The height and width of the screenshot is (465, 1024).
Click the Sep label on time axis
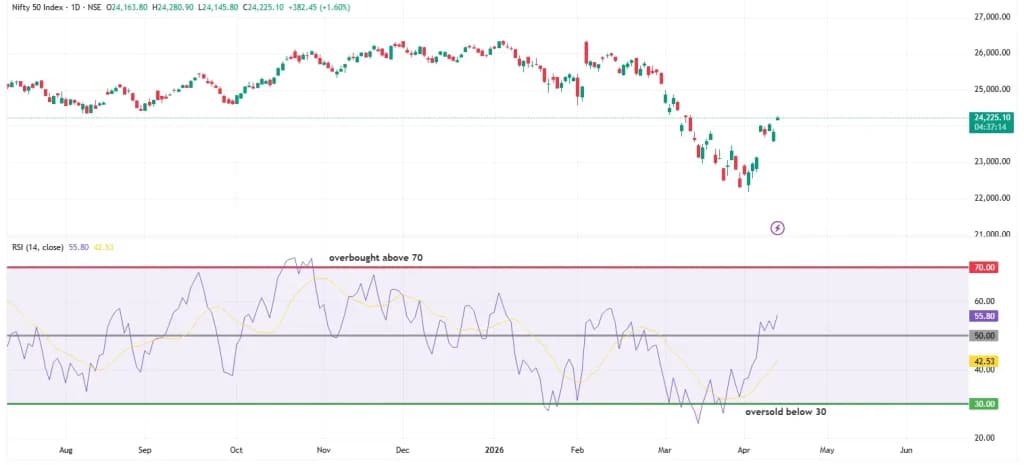tap(145, 450)
